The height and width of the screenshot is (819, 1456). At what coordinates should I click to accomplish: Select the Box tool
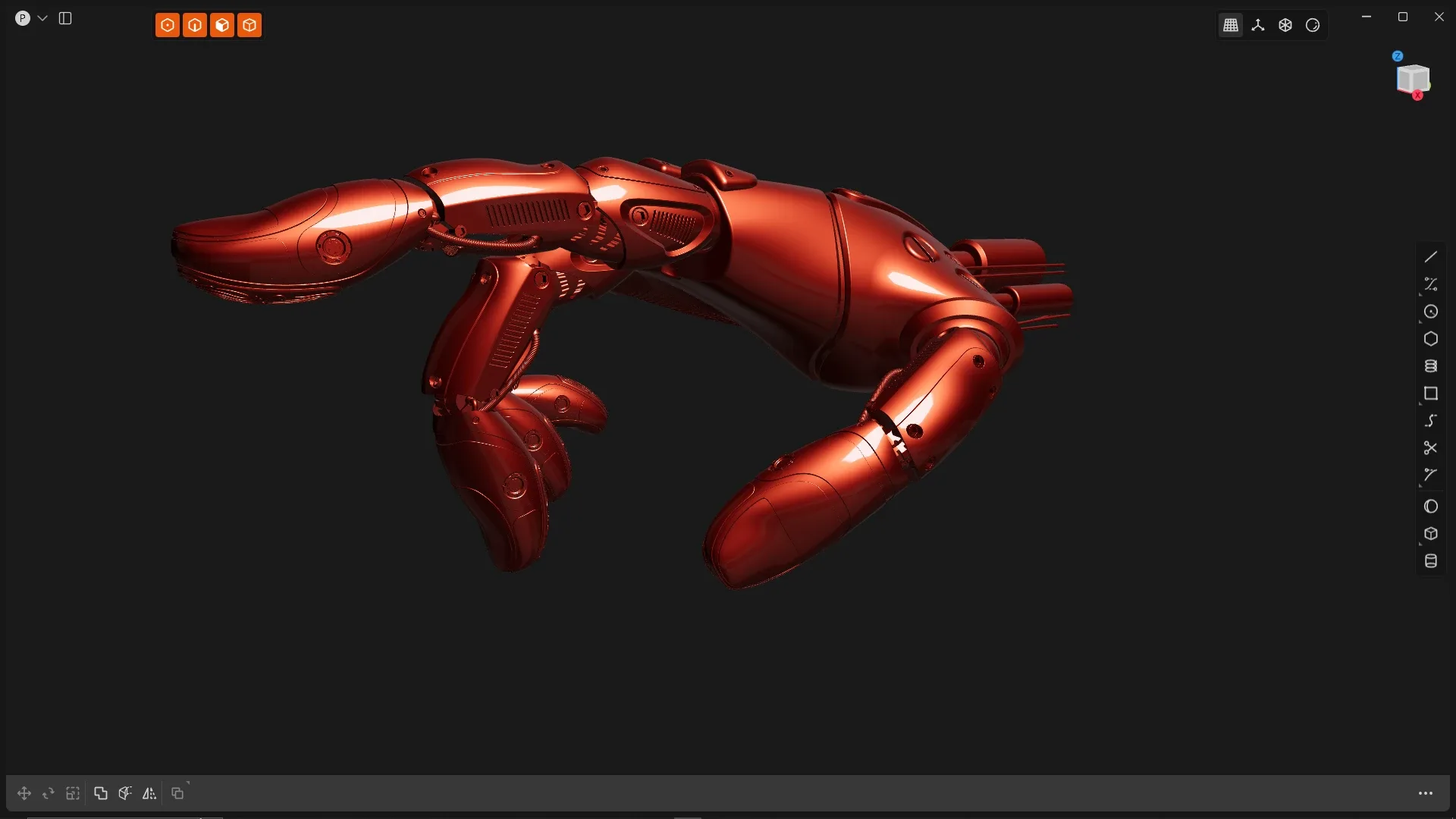pos(1431,534)
